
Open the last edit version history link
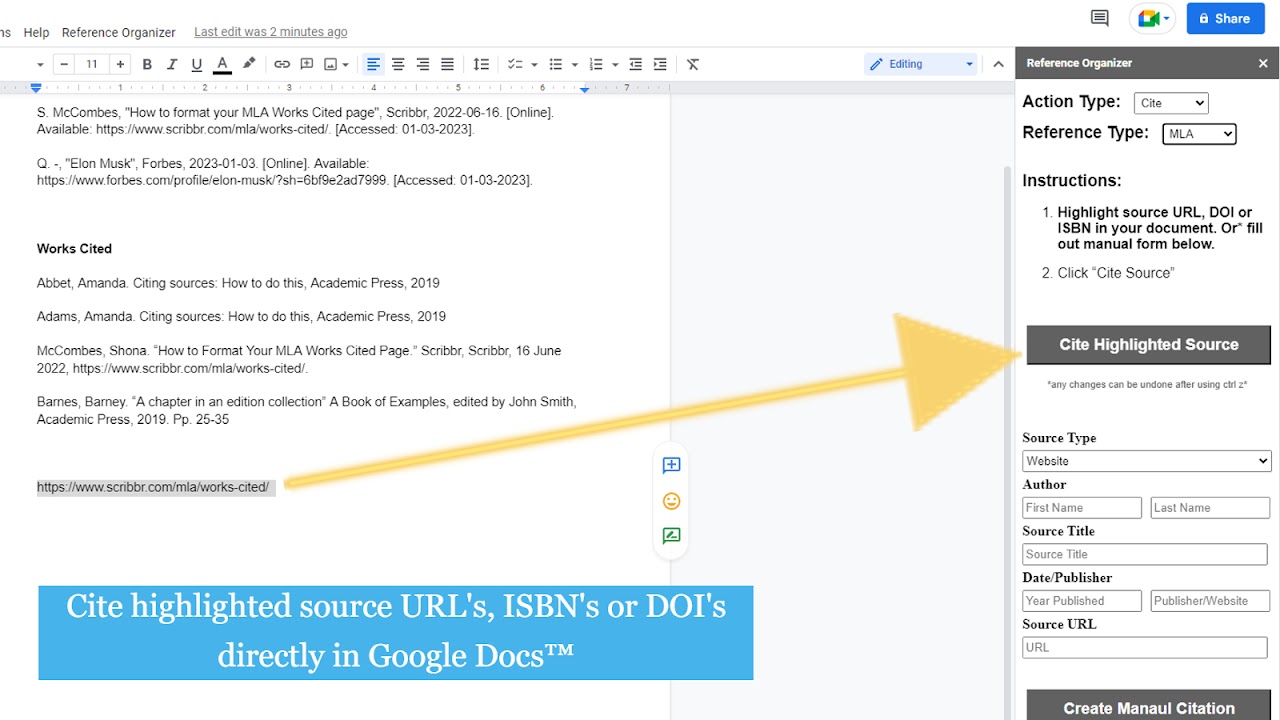click(x=271, y=32)
